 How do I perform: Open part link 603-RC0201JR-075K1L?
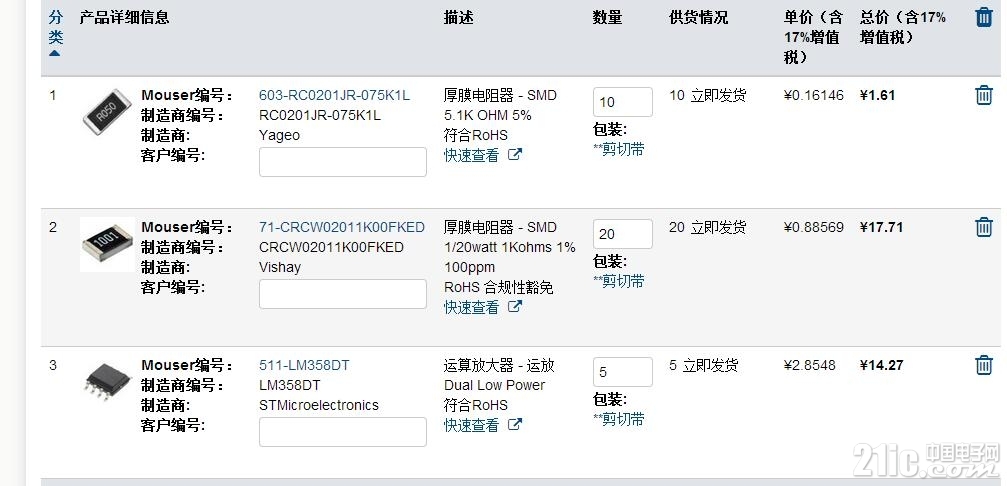(x=334, y=96)
